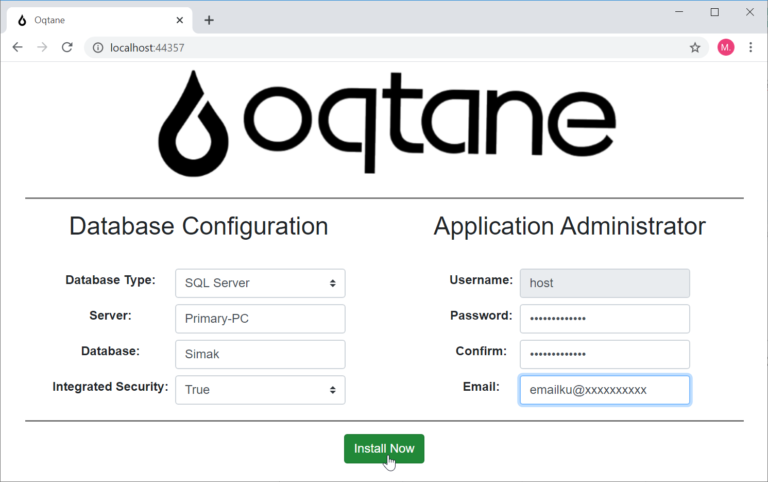768x482 pixels.
Task: Click the Database: label
Action: tap(110, 351)
